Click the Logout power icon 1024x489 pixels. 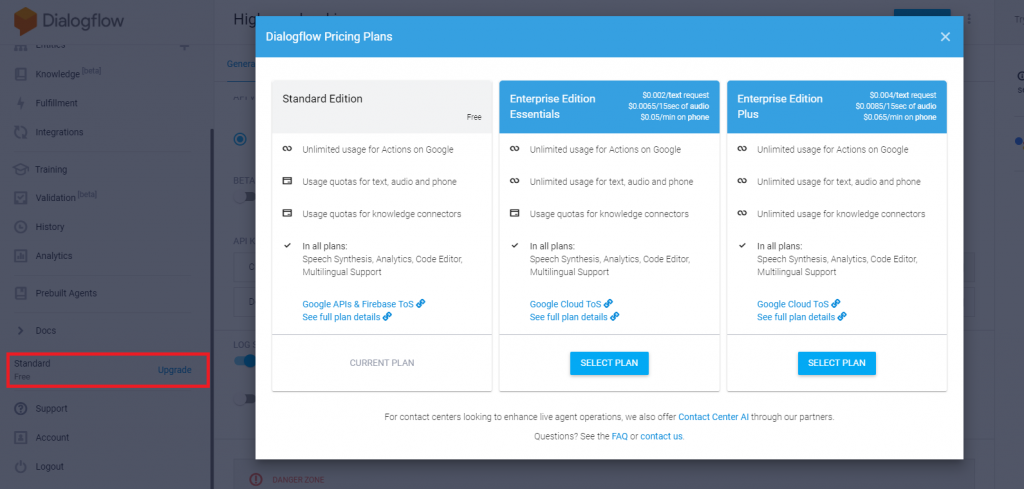(21, 466)
